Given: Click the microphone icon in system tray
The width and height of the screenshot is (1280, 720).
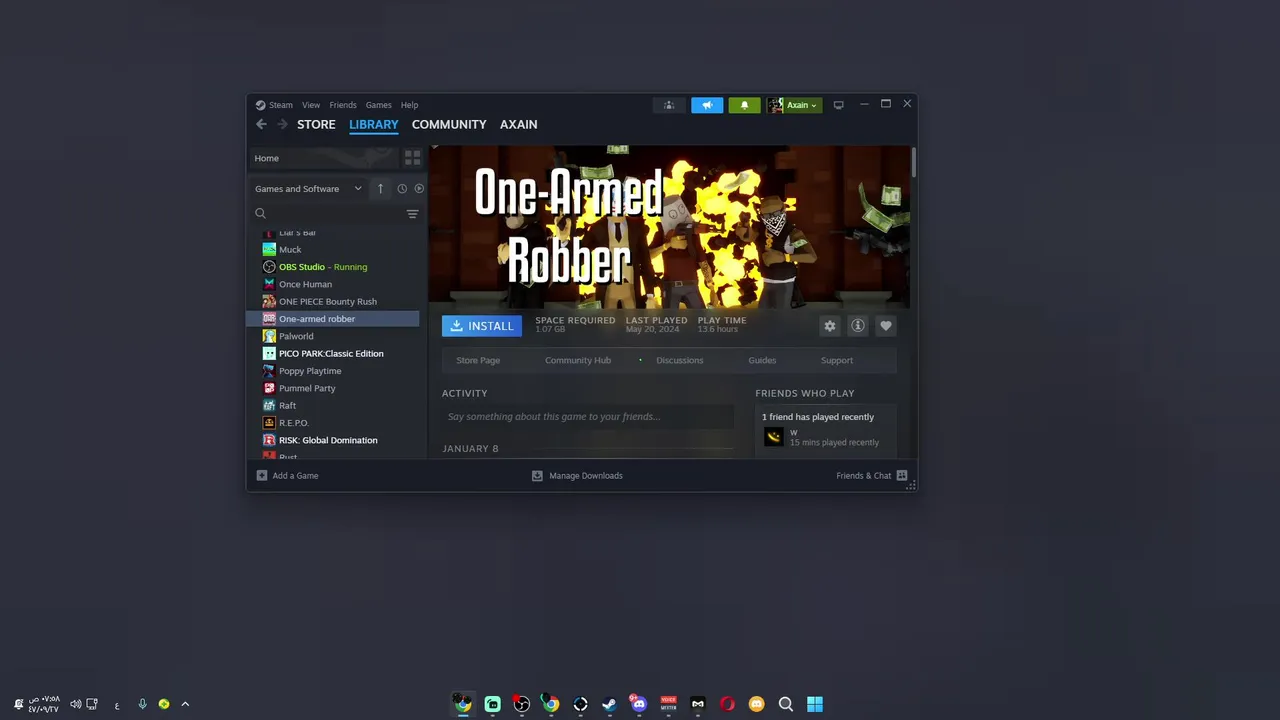Looking at the screenshot, I should pos(142,704).
